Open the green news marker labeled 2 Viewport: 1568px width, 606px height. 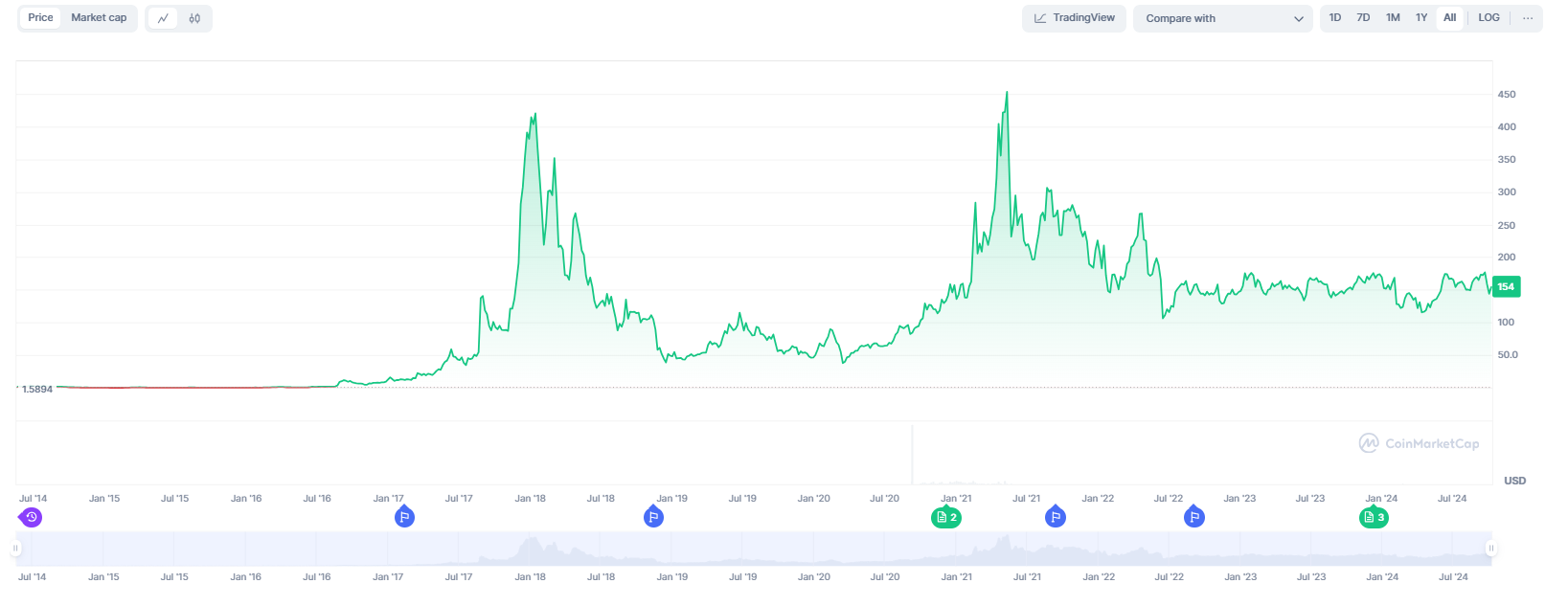pos(946,517)
